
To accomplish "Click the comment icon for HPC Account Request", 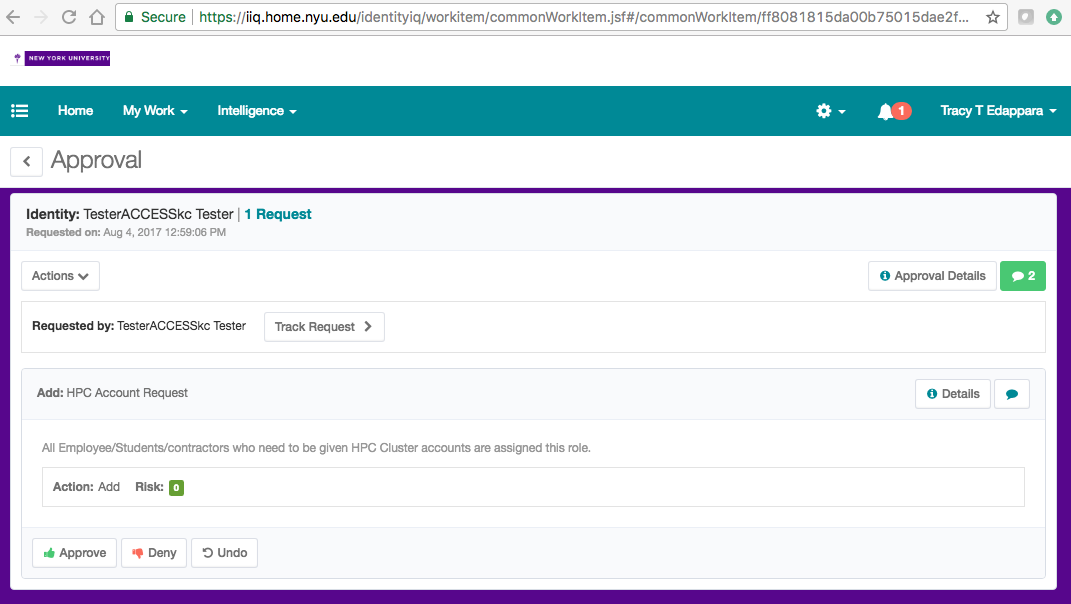I will tap(1011, 394).
